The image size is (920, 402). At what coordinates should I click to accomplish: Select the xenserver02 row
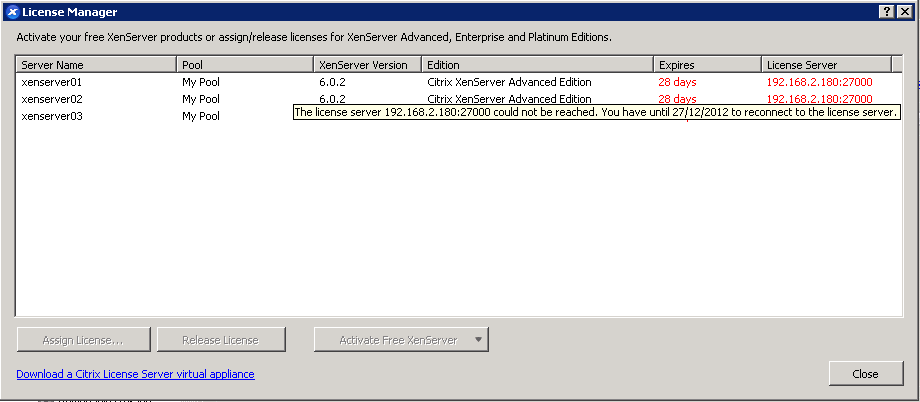[x=459, y=99]
